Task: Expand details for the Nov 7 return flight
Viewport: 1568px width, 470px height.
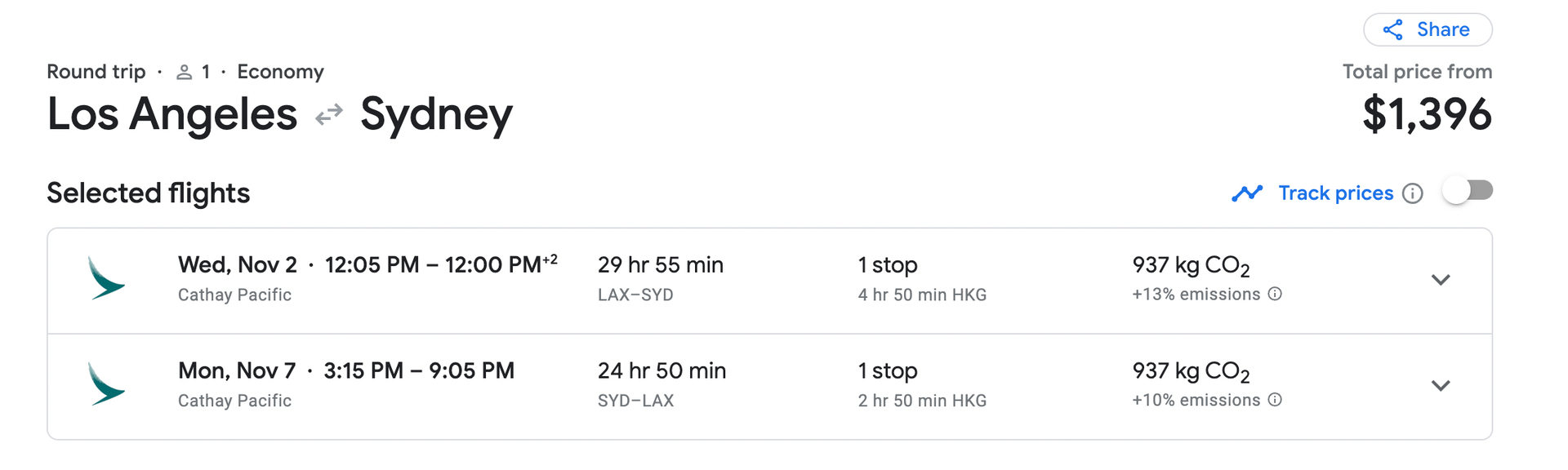Action: 1441,386
